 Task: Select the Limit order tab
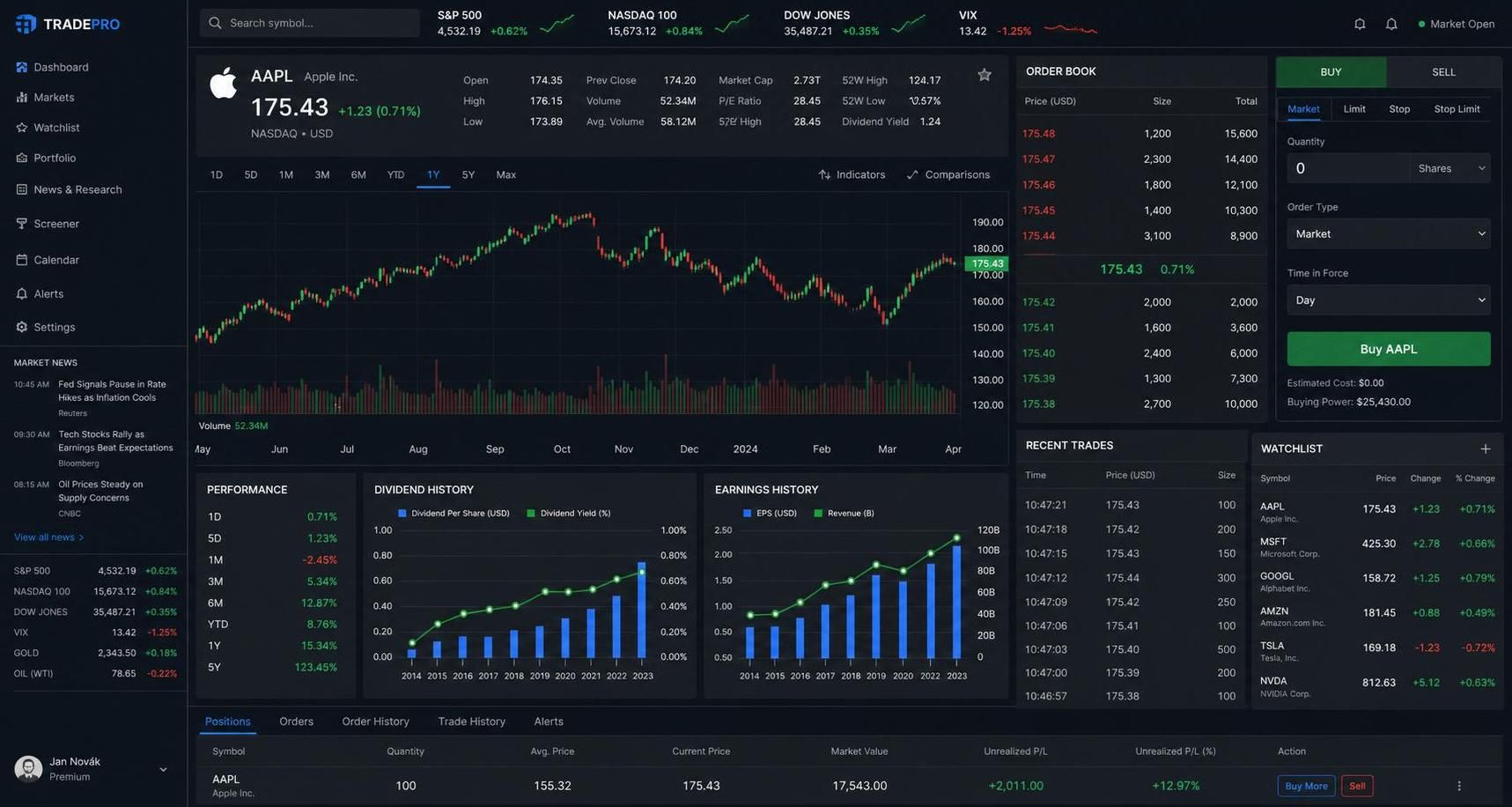coord(1354,109)
